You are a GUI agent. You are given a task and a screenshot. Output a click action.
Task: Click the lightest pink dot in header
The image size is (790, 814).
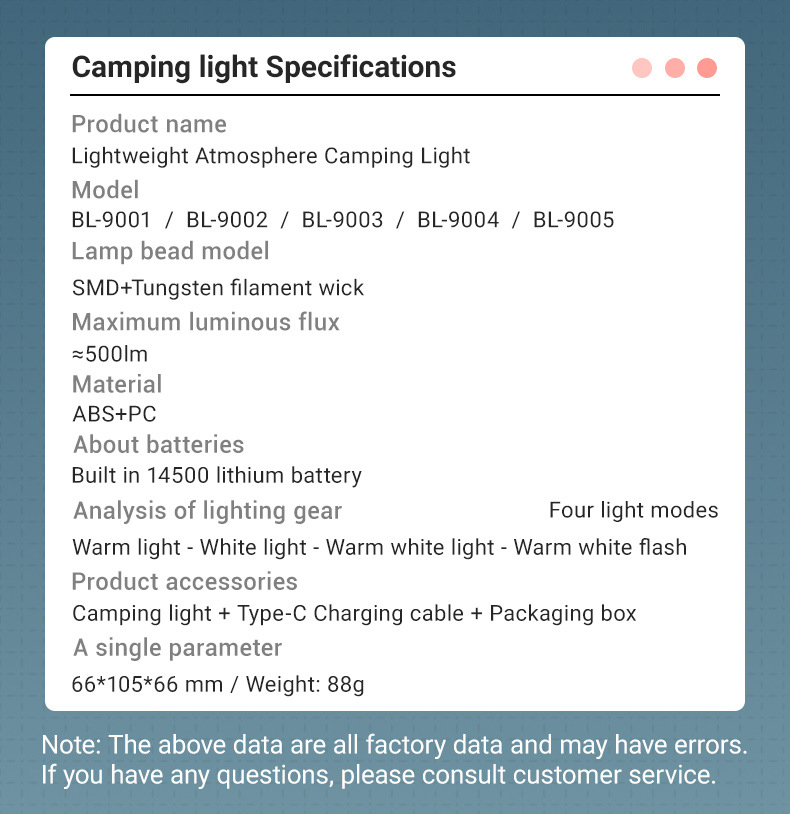pyautogui.click(x=642, y=68)
